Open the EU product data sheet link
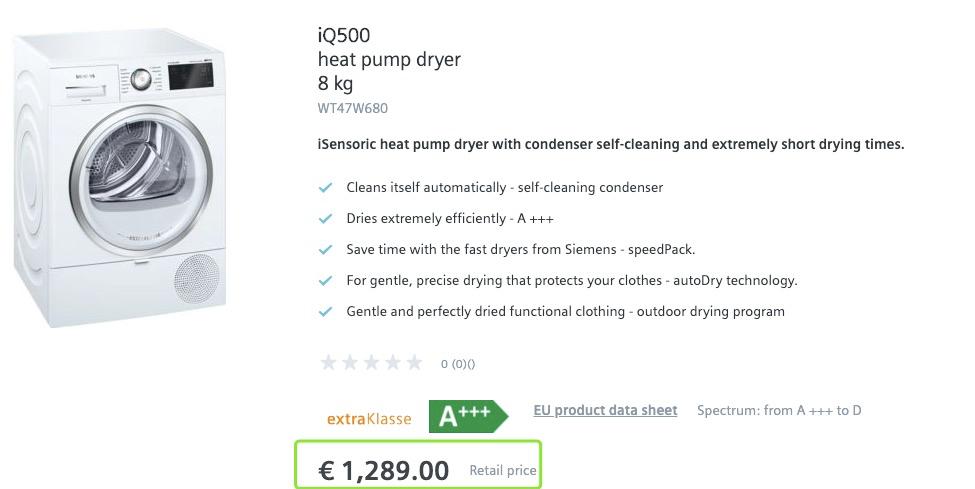The width and height of the screenshot is (975, 489). (x=605, y=410)
